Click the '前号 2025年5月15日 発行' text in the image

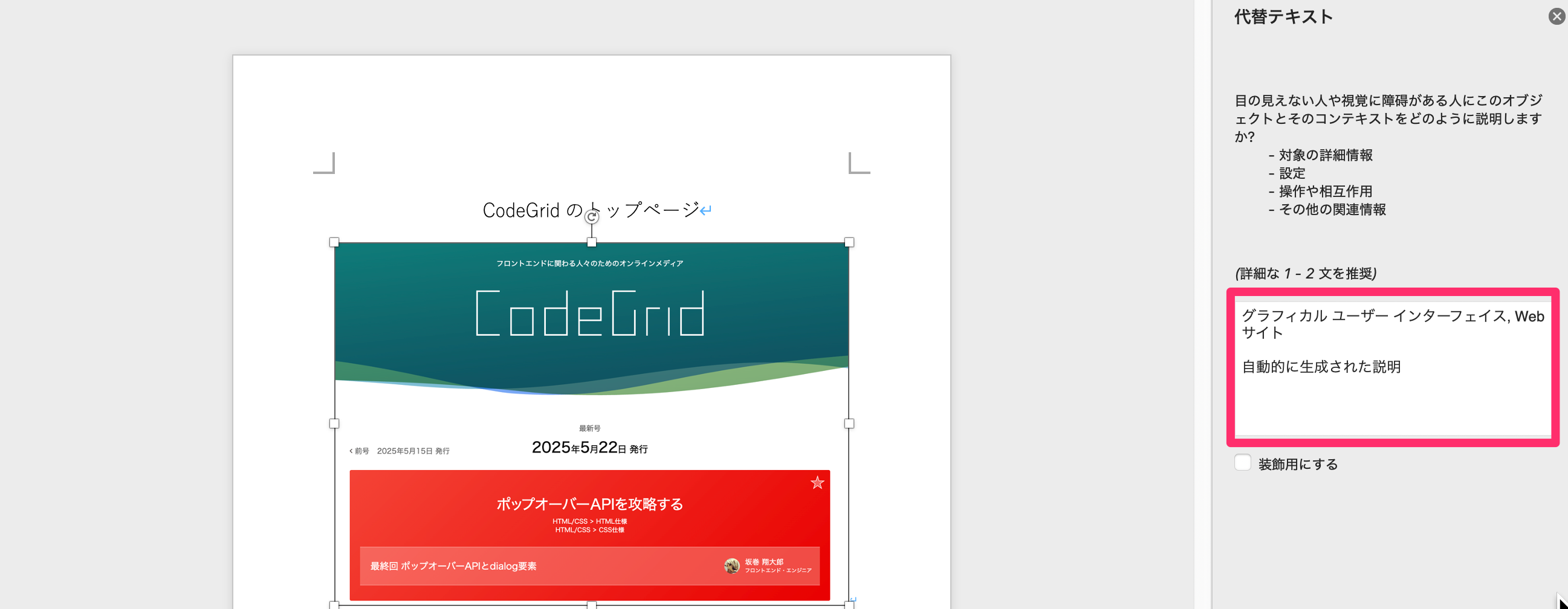[400, 451]
